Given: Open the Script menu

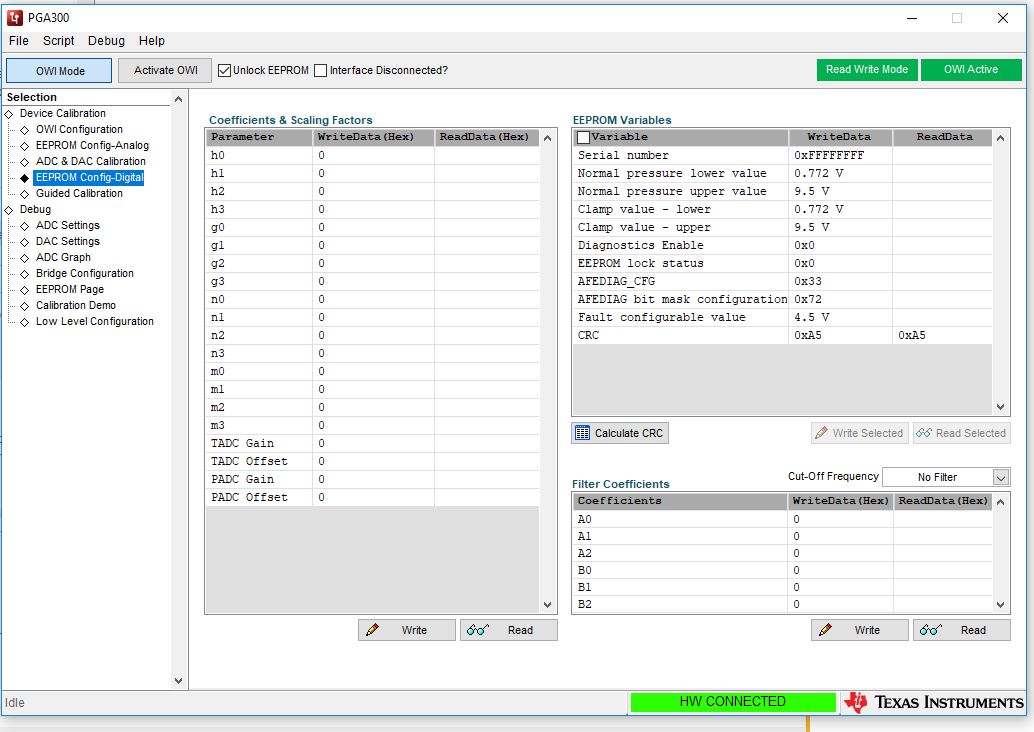Looking at the screenshot, I should [59, 41].
